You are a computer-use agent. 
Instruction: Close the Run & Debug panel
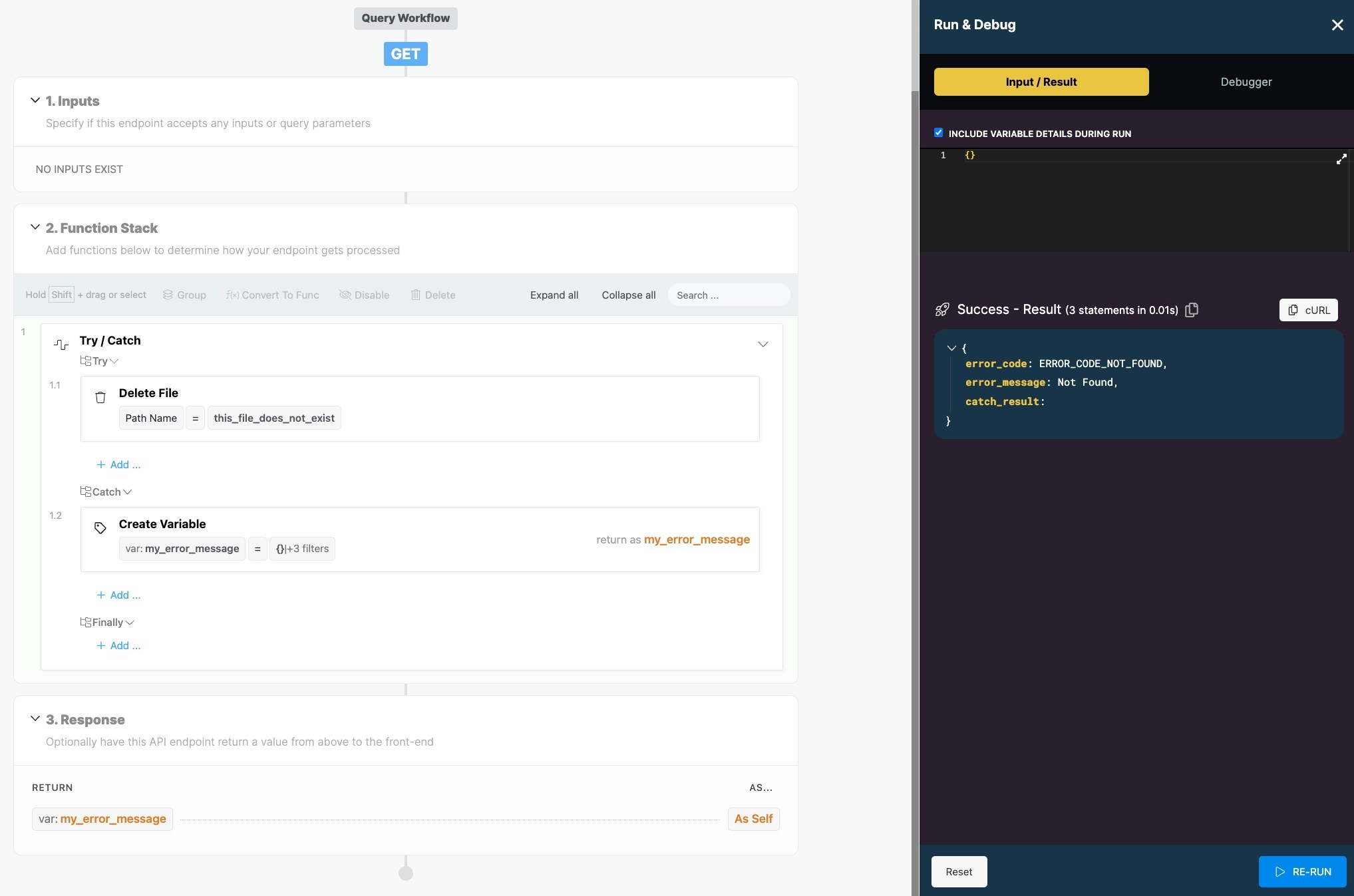pos(1337,25)
